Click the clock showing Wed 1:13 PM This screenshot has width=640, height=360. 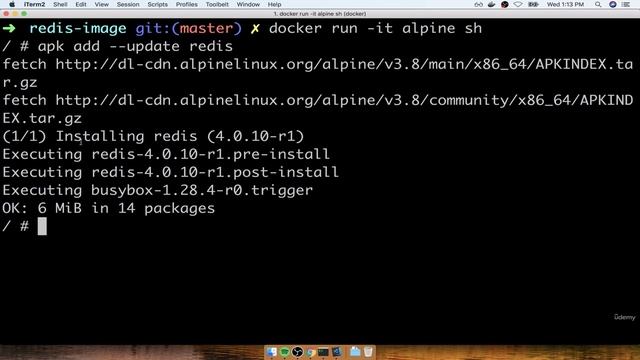(565, 4)
